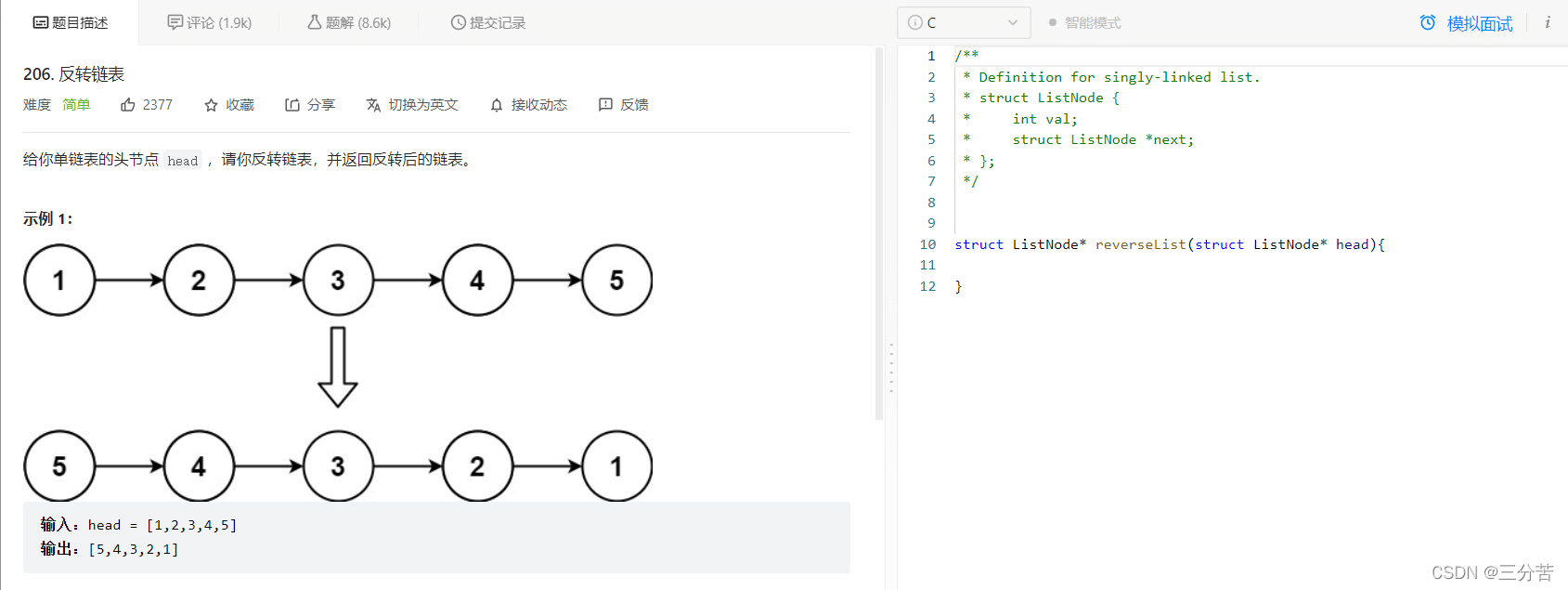Click the 模拟面试 link
The width and height of the screenshot is (1568, 590).
coord(1479,24)
